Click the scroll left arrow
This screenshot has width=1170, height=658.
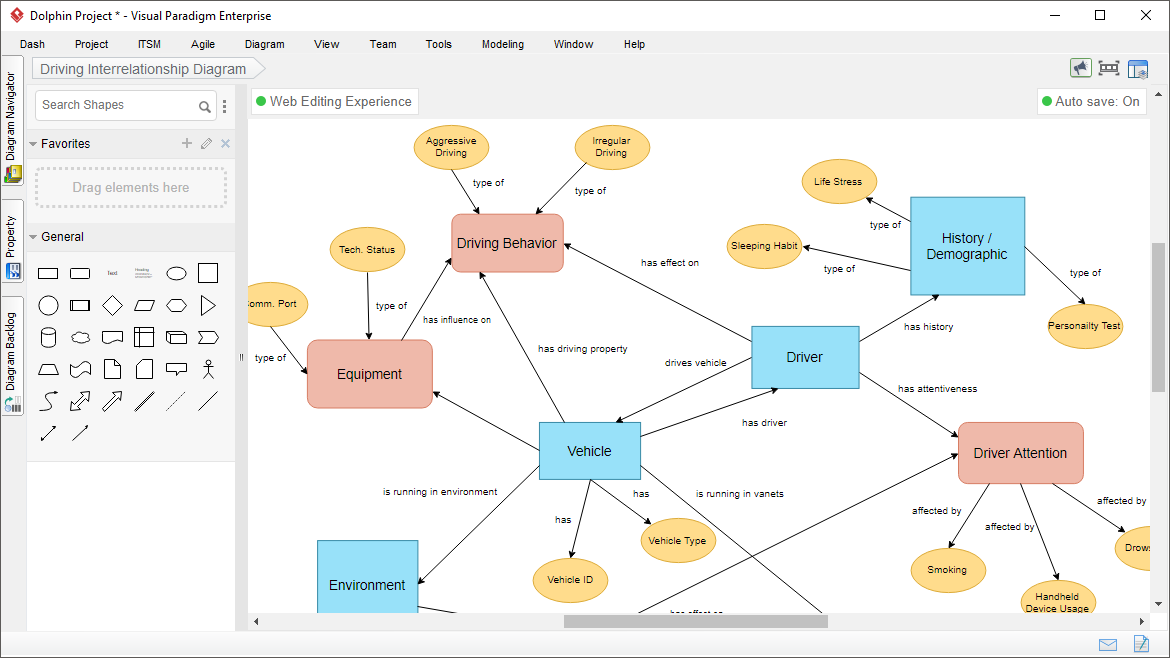click(256, 621)
